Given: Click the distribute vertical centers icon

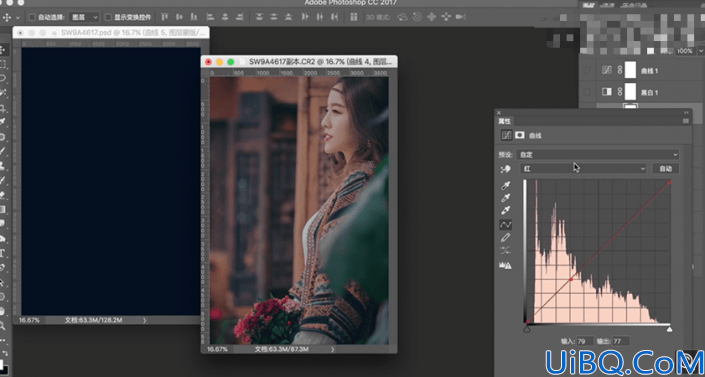Looking at the screenshot, I should (x=274, y=17).
